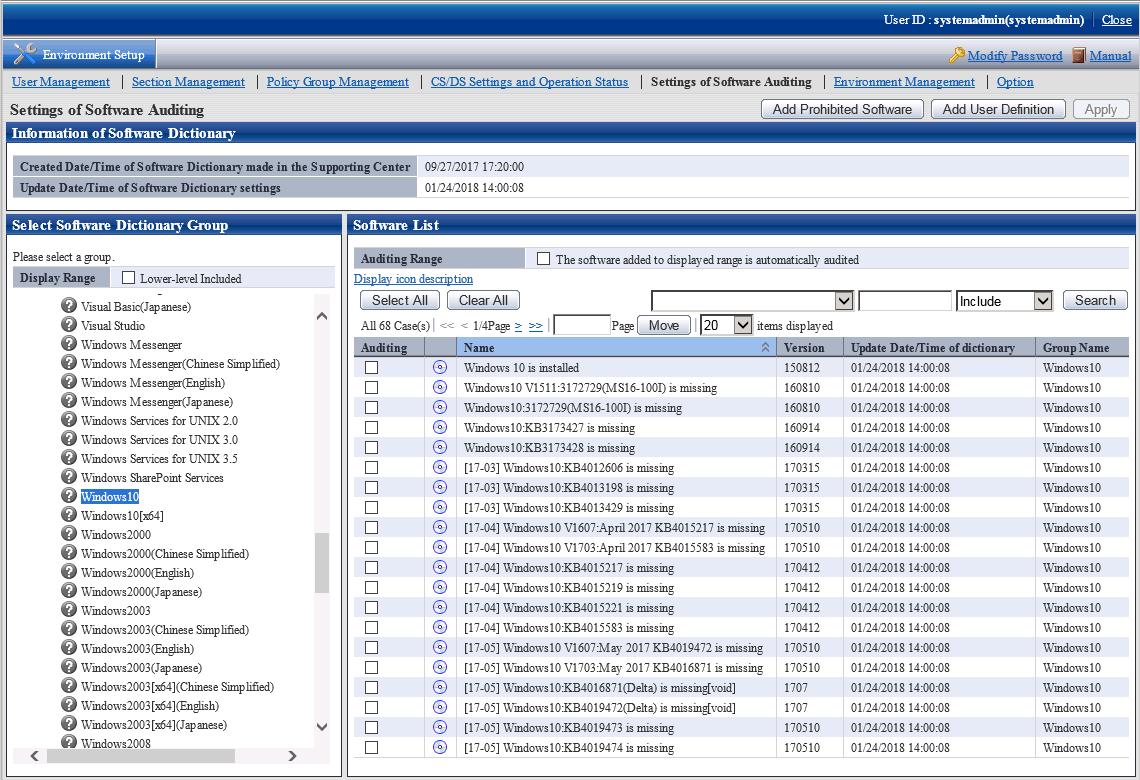
Task: Click the status icon for Windows10:KB3173427 is missing
Action: click(x=440, y=427)
